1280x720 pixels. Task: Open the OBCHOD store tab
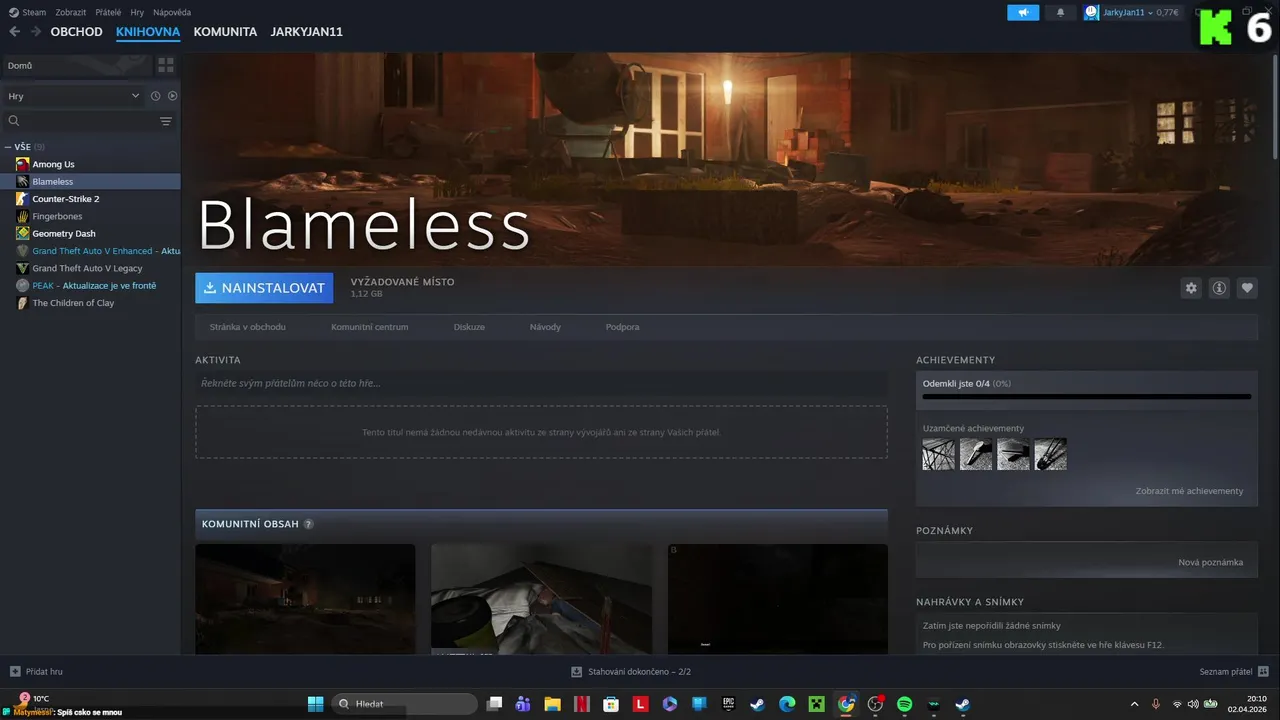(76, 32)
